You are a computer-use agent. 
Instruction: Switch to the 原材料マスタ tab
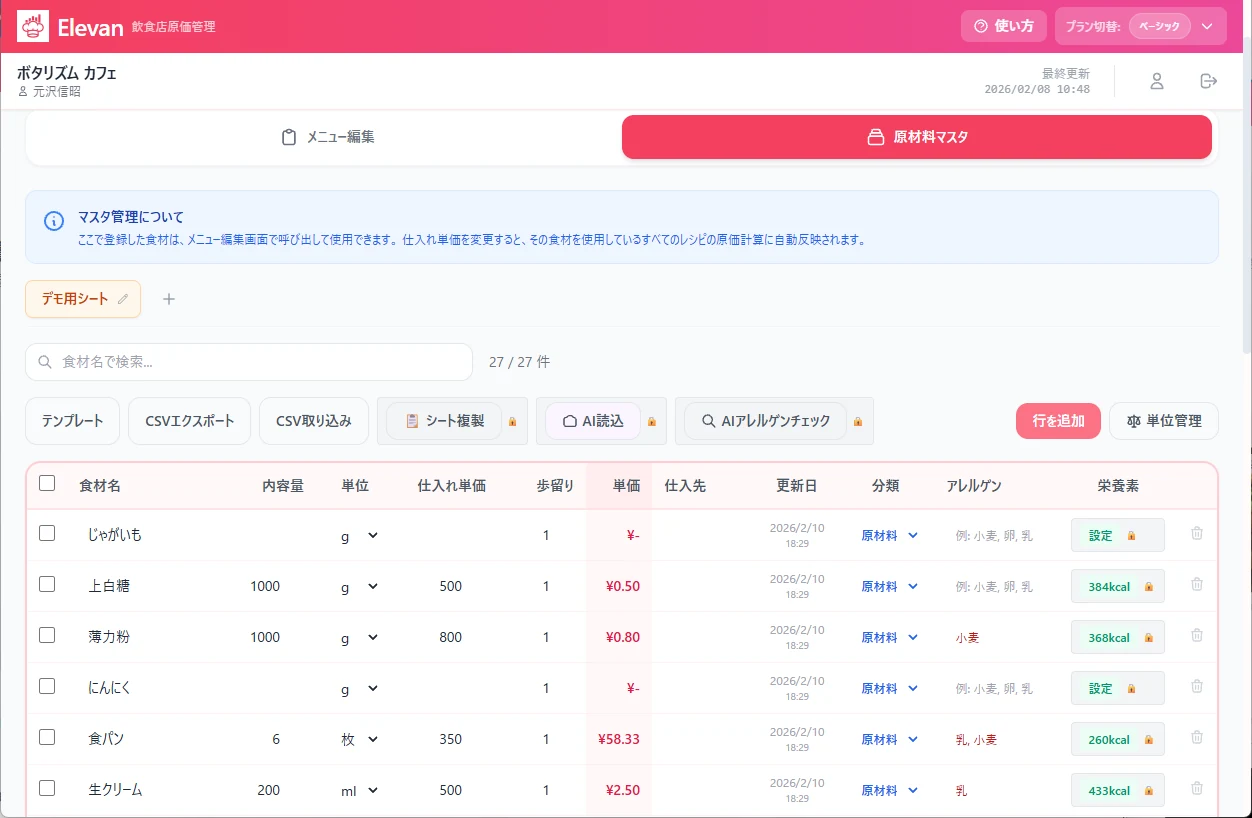pyautogui.click(x=917, y=137)
